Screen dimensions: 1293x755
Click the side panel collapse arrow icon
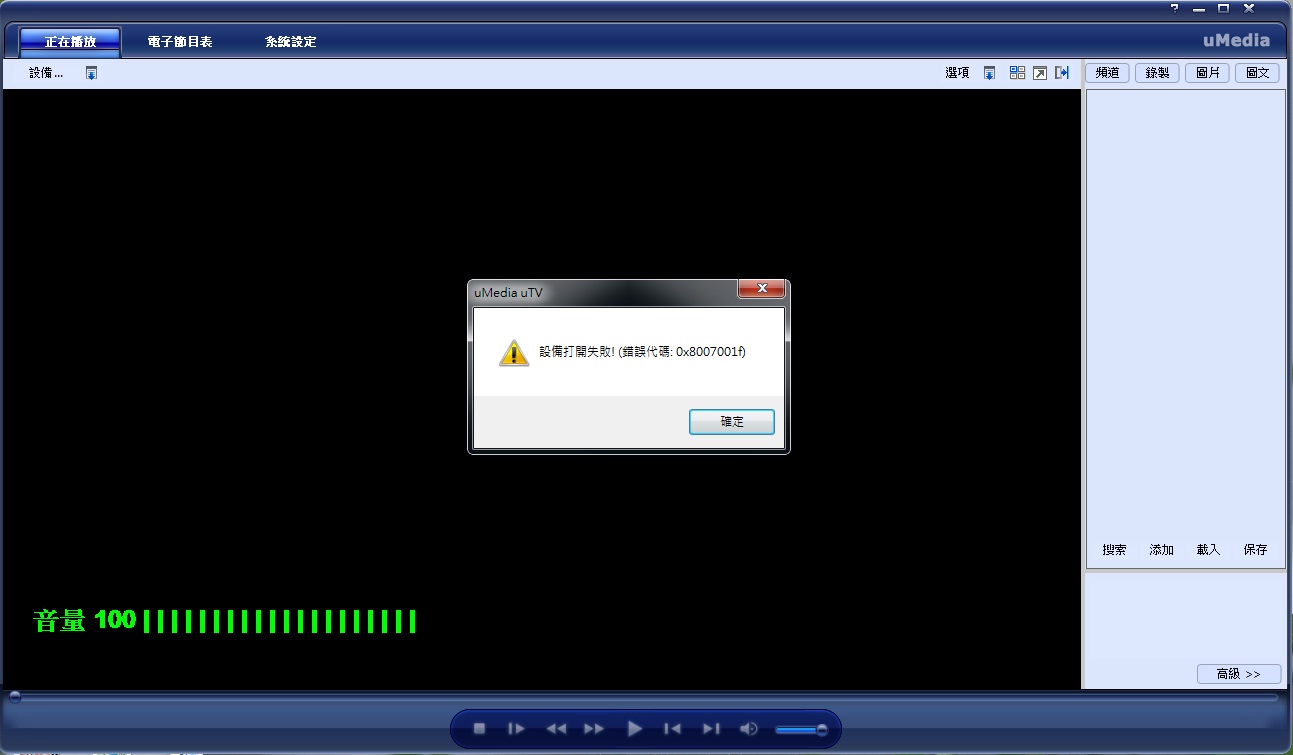point(1062,73)
